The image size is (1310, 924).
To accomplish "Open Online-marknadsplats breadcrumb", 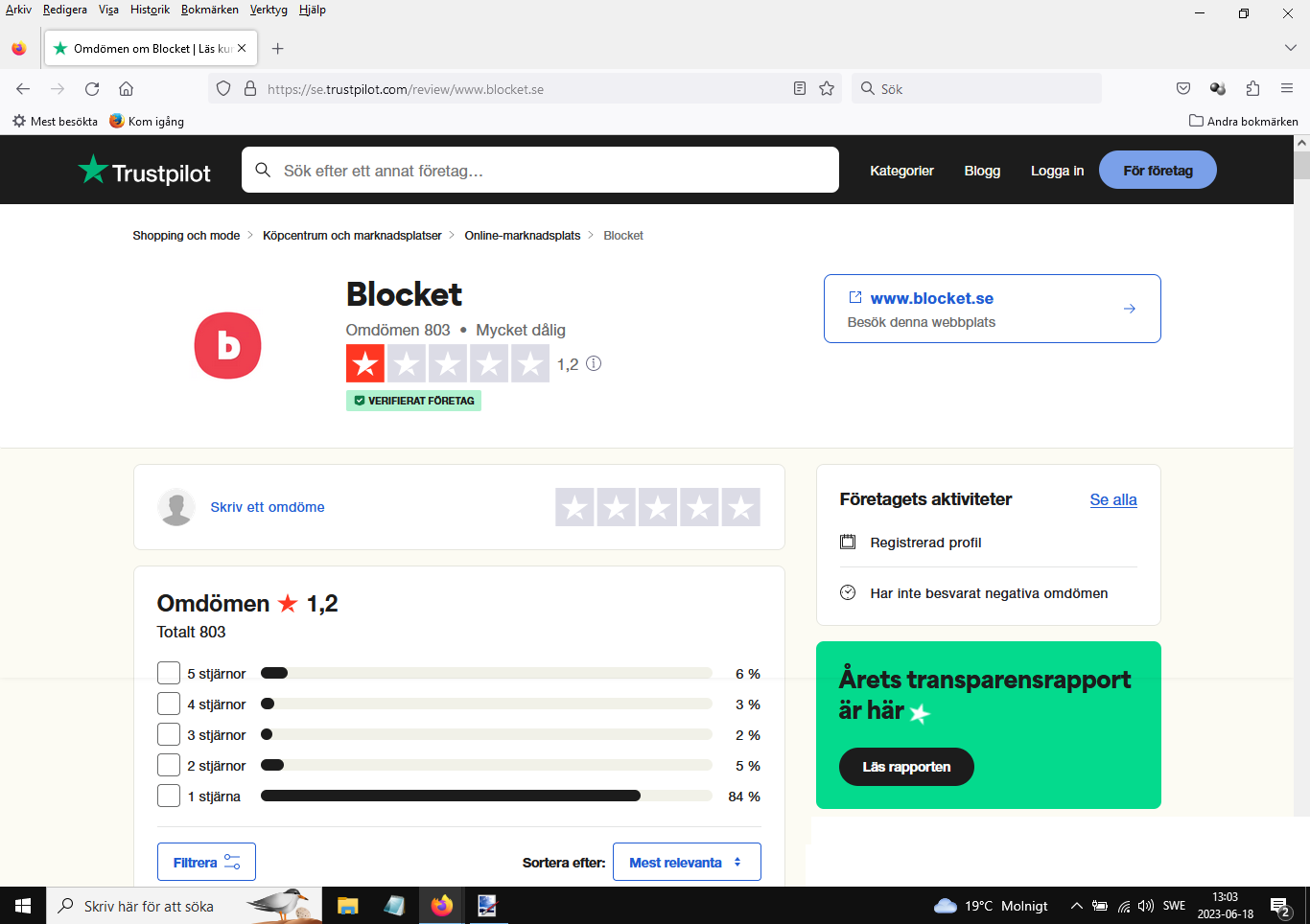I will (523, 235).
